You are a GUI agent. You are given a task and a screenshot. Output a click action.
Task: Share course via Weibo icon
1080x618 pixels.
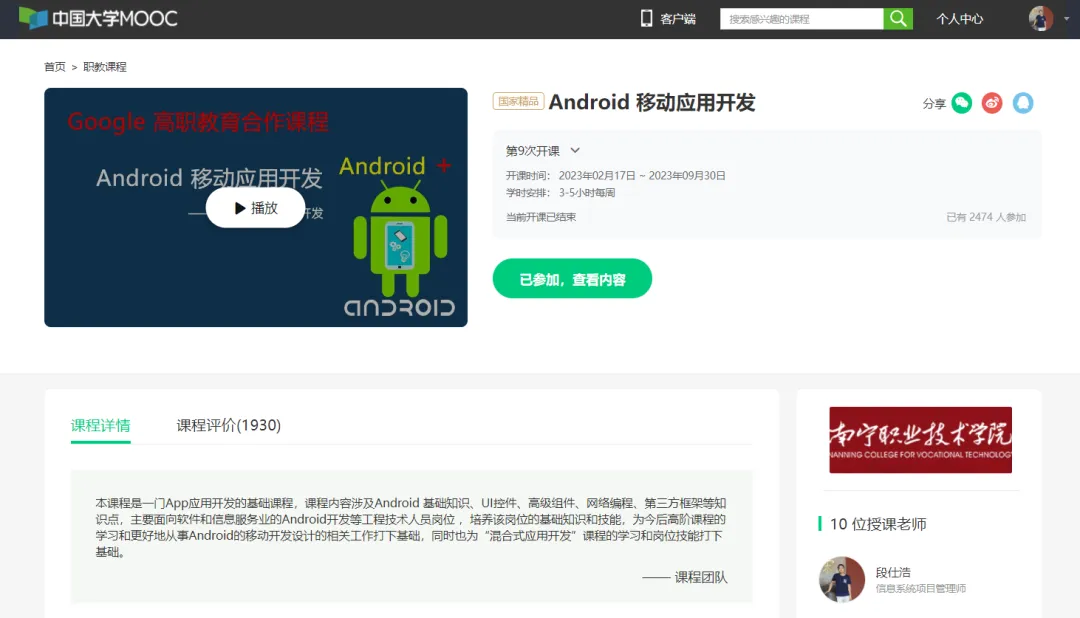tap(992, 103)
